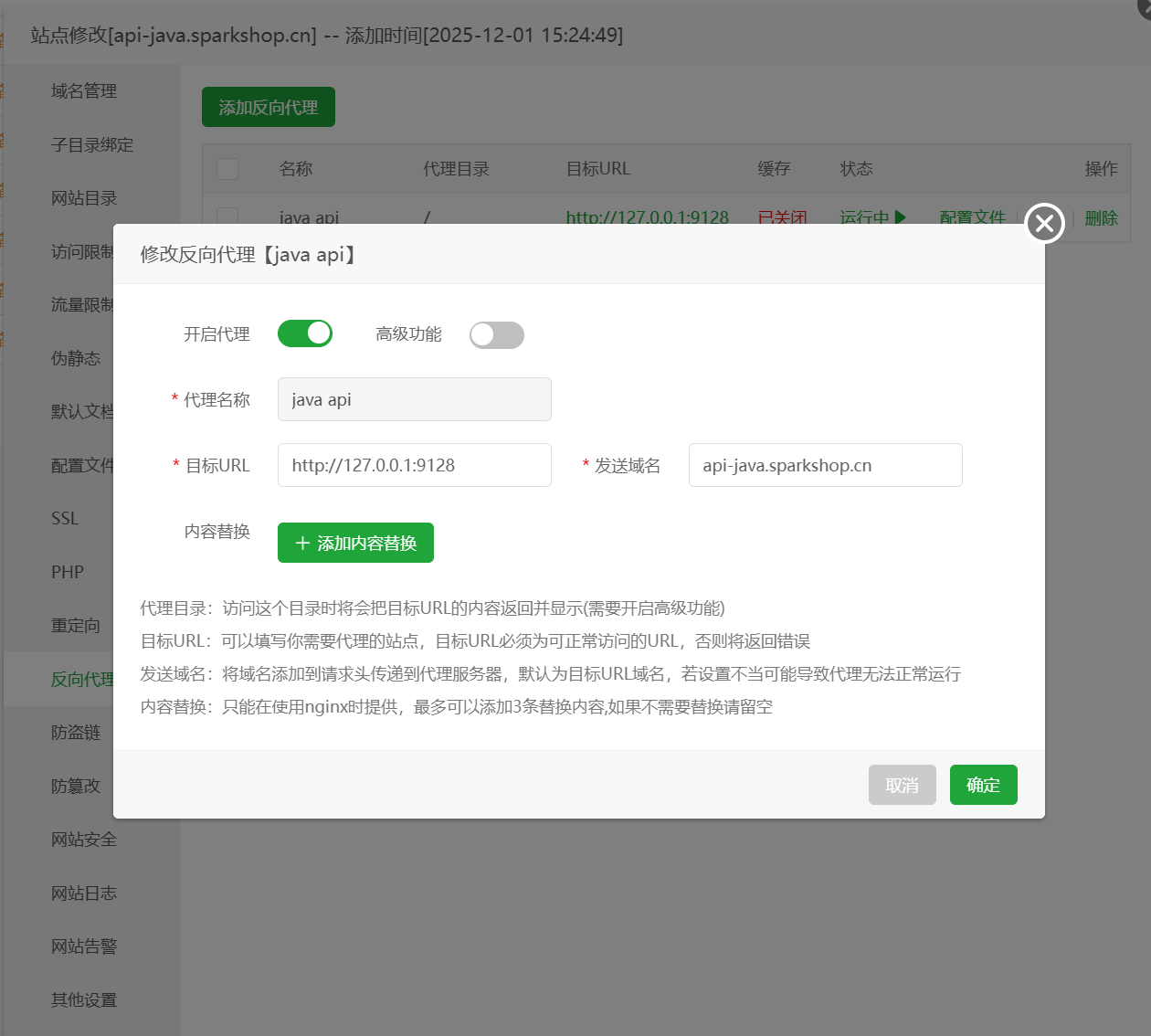
Task: Enable the 高级功能 toggle switch
Action: point(496,335)
